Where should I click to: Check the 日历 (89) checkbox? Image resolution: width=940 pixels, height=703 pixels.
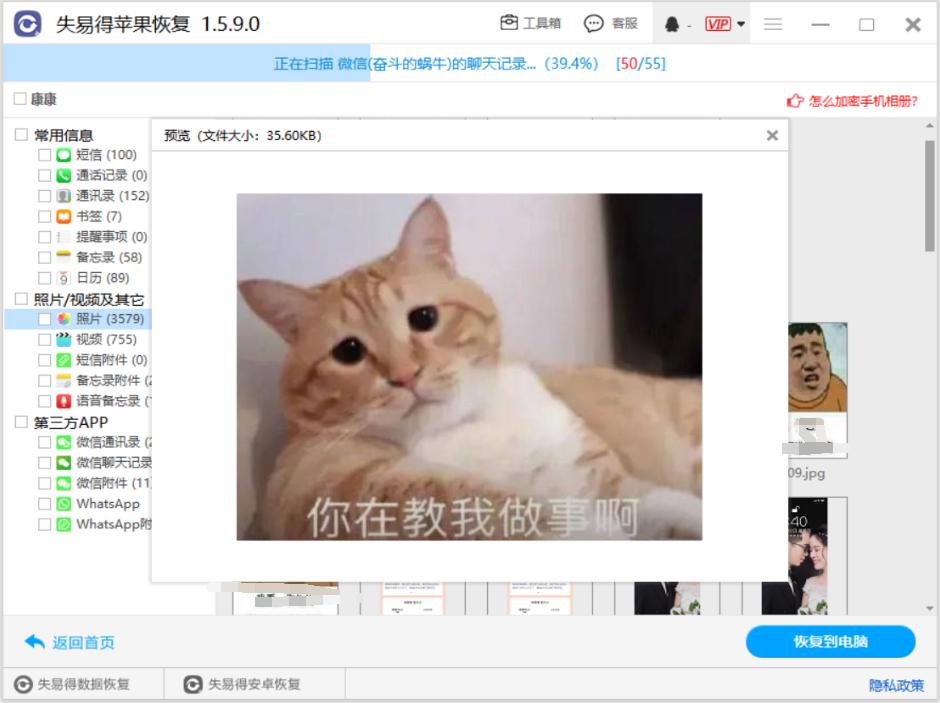pos(42,277)
